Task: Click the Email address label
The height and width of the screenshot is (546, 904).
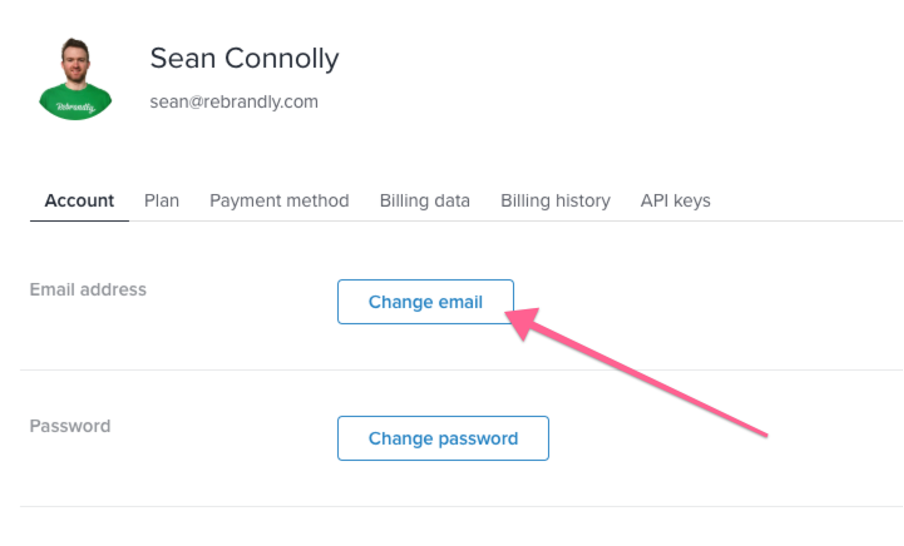Action: tap(88, 289)
